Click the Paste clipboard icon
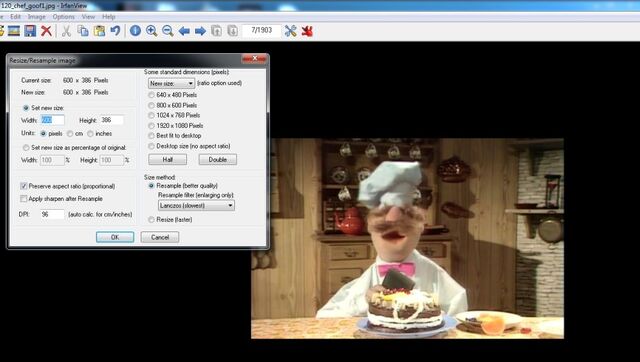This screenshot has height=362, width=640. click(99, 31)
